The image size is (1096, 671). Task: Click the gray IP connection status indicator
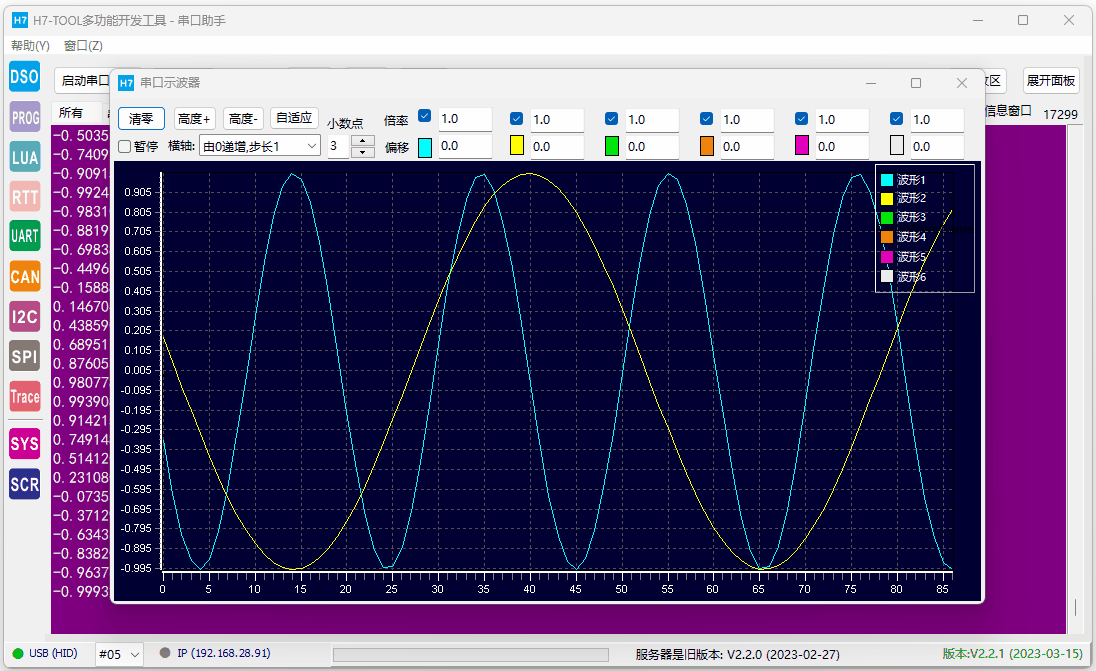[x=165, y=653]
